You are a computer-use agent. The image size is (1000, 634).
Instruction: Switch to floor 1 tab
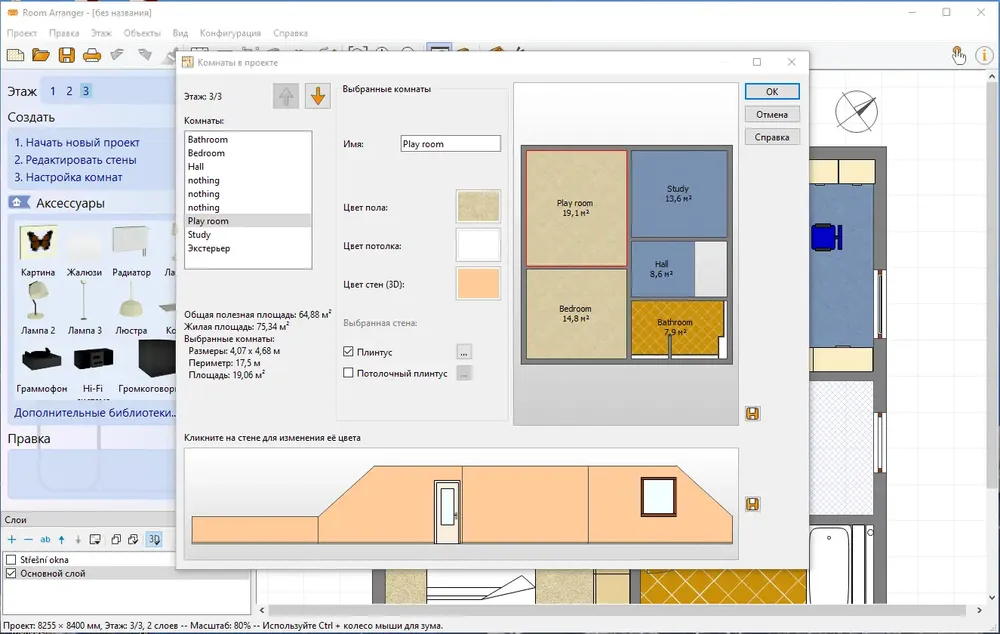[53, 91]
